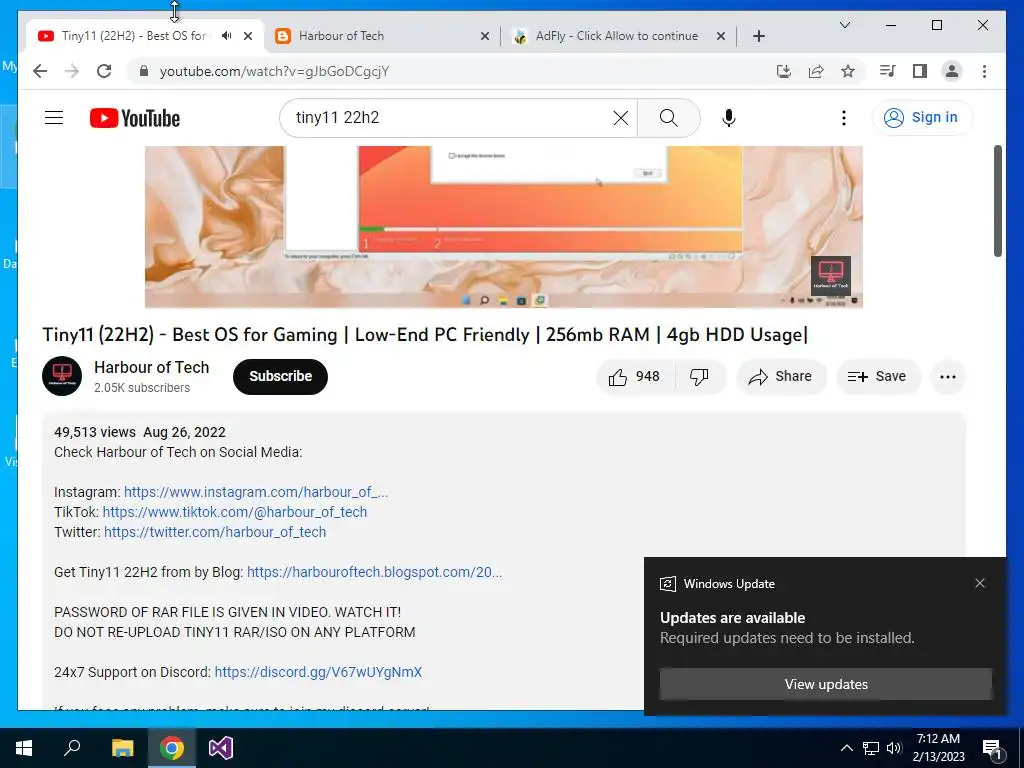This screenshot has height=768, width=1024.
Task: Open File Explorer from taskbar
Action: pyautogui.click(x=122, y=748)
